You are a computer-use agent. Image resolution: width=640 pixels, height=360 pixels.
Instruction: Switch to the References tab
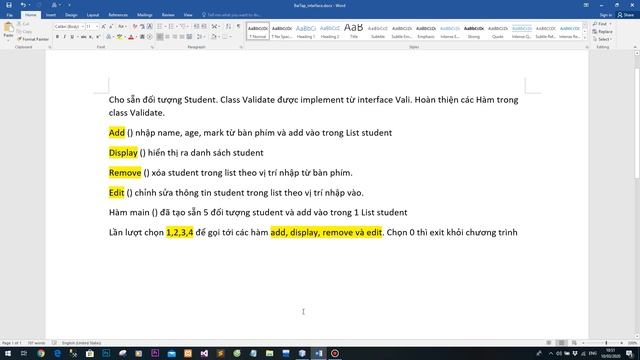coord(118,15)
